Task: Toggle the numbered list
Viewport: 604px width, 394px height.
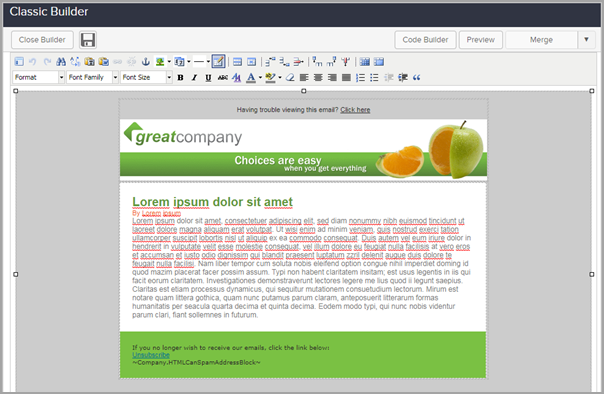Action: coord(360,78)
